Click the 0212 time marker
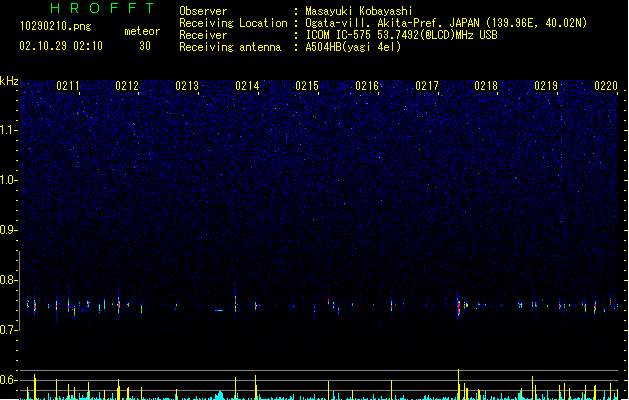 point(127,86)
